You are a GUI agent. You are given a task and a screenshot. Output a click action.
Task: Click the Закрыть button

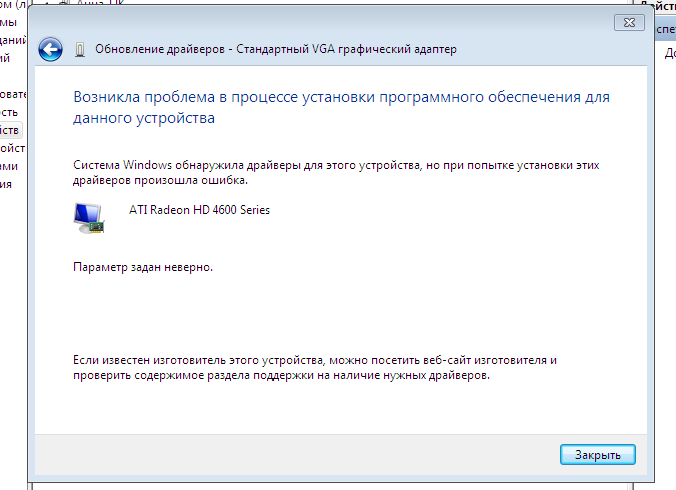click(598, 455)
